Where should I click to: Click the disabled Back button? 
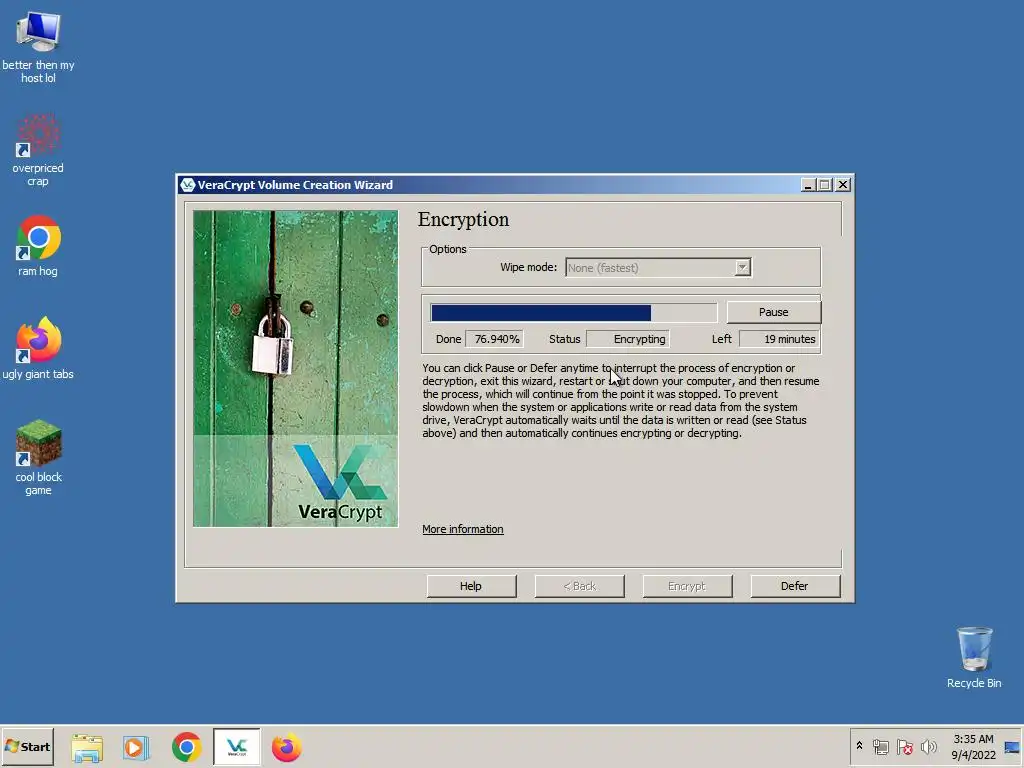(x=579, y=586)
